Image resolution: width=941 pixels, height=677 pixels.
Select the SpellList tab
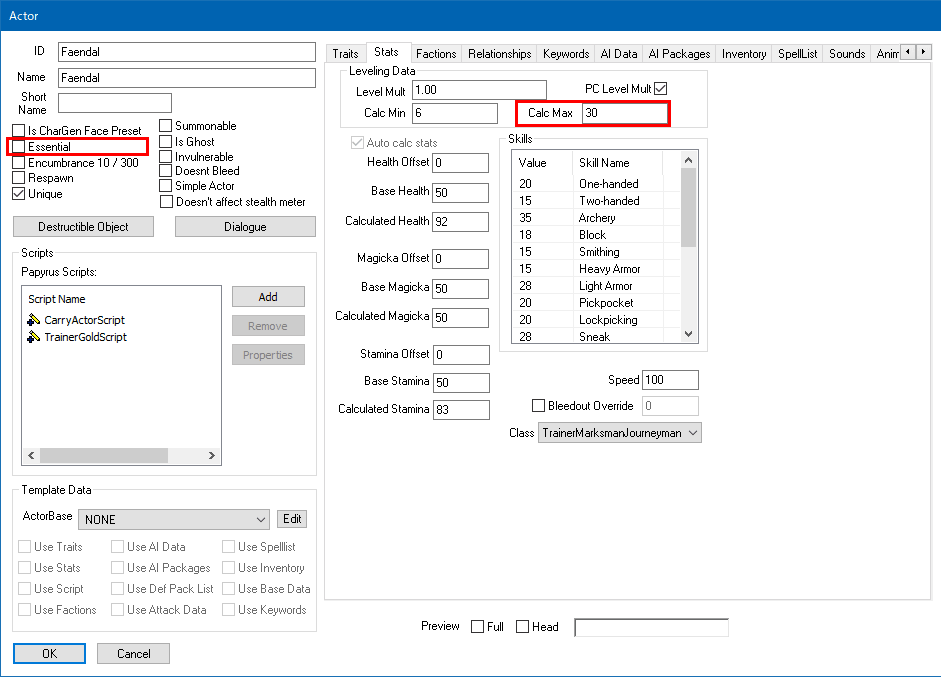(x=798, y=54)
